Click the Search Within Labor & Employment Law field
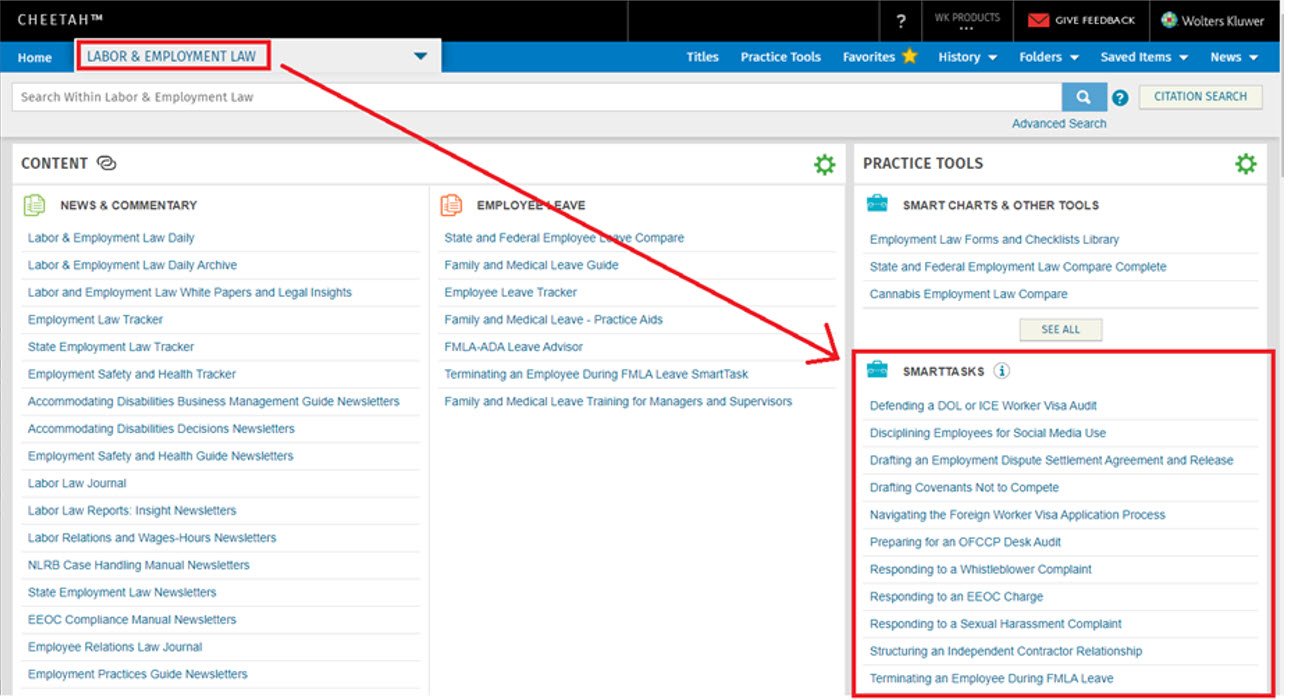This screenshot has width=1289, height=700. [x=535, y=97]
